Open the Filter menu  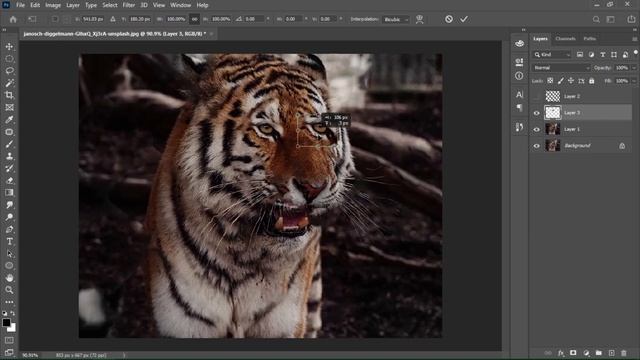pyautogui.click(x=129, y=5)
